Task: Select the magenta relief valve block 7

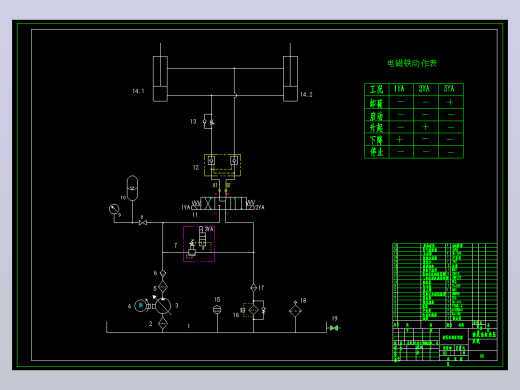Action: (x=199, y=244)
